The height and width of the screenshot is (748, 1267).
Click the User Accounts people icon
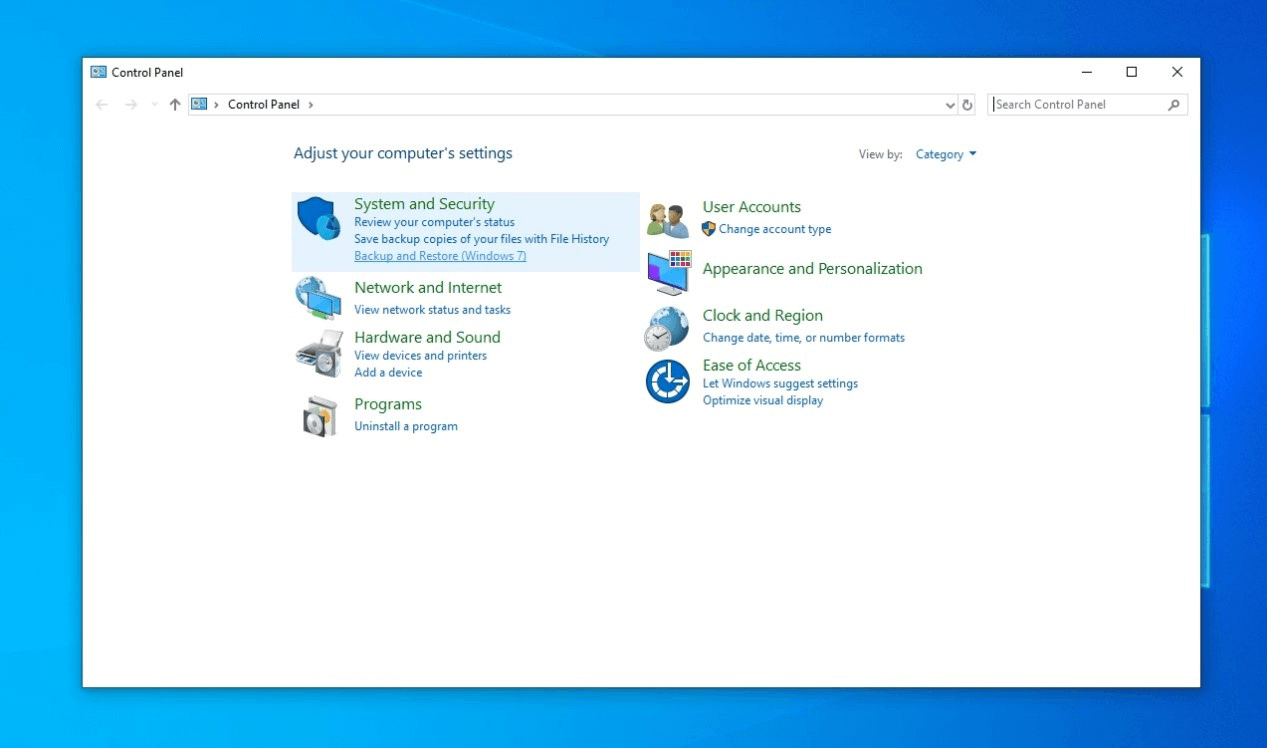[x=668, y=219]
